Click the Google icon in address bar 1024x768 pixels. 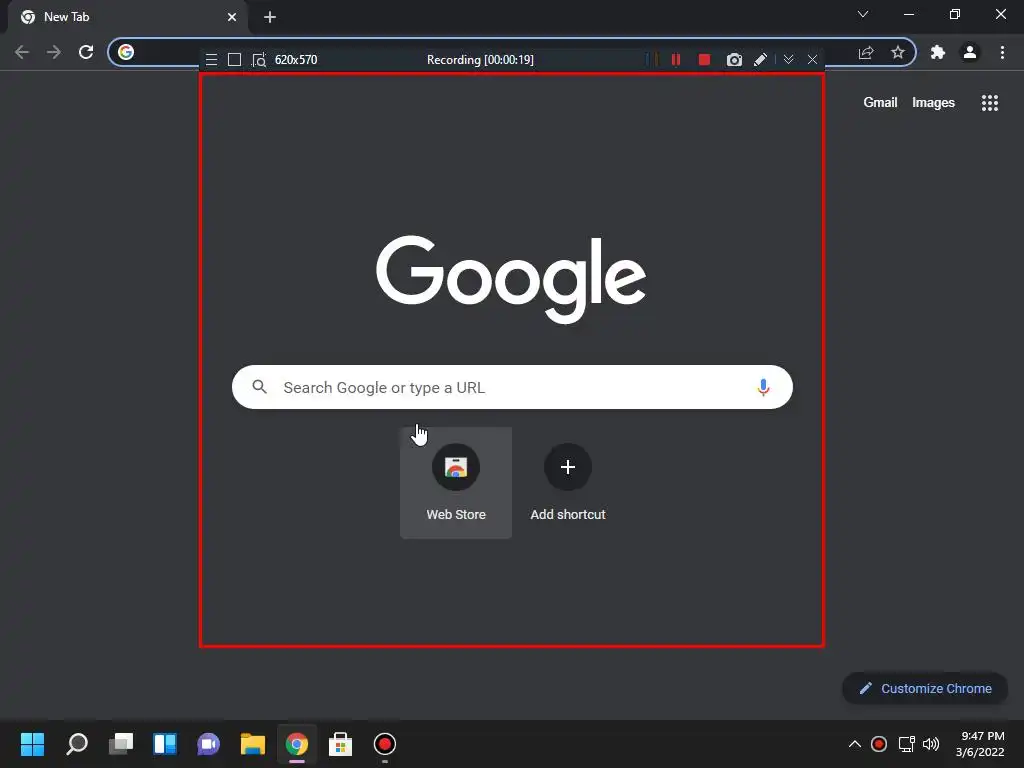pyautogui.click(x=126, y=52)
